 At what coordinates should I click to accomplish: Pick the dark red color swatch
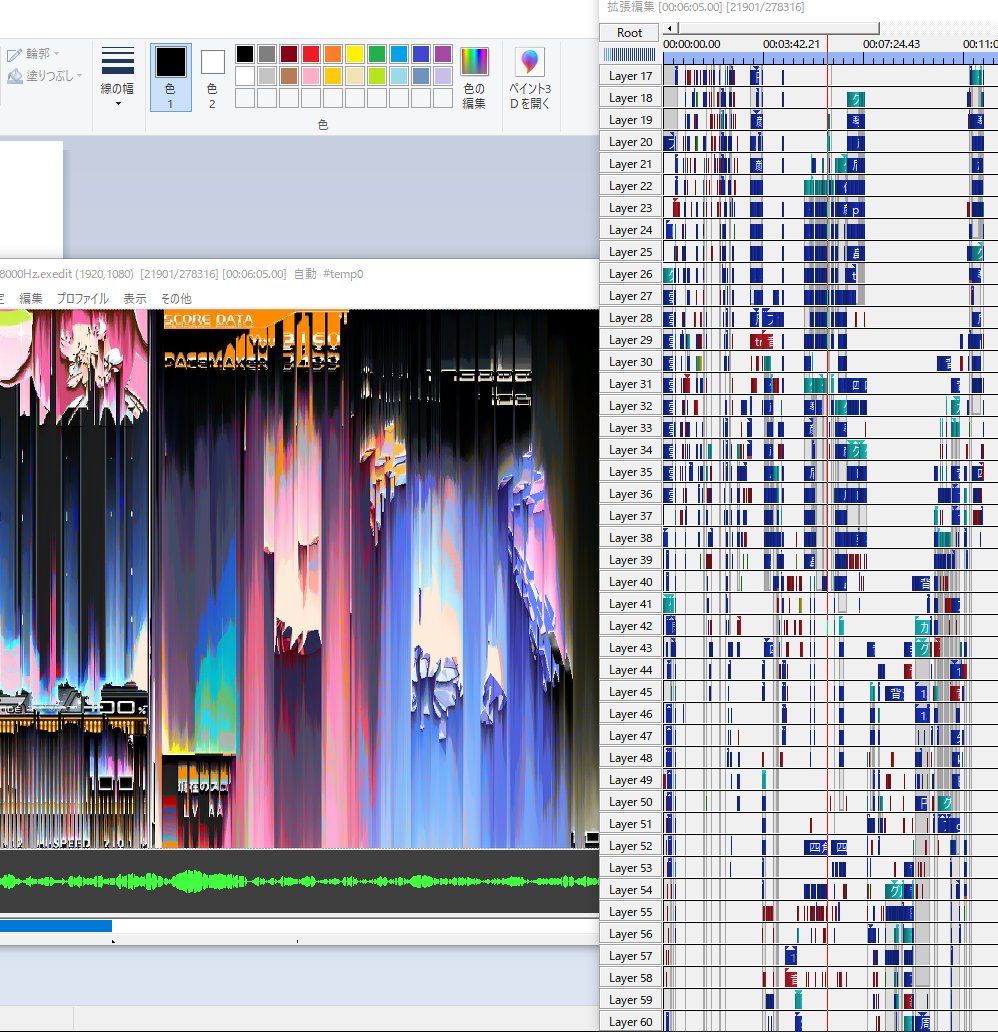289,53
